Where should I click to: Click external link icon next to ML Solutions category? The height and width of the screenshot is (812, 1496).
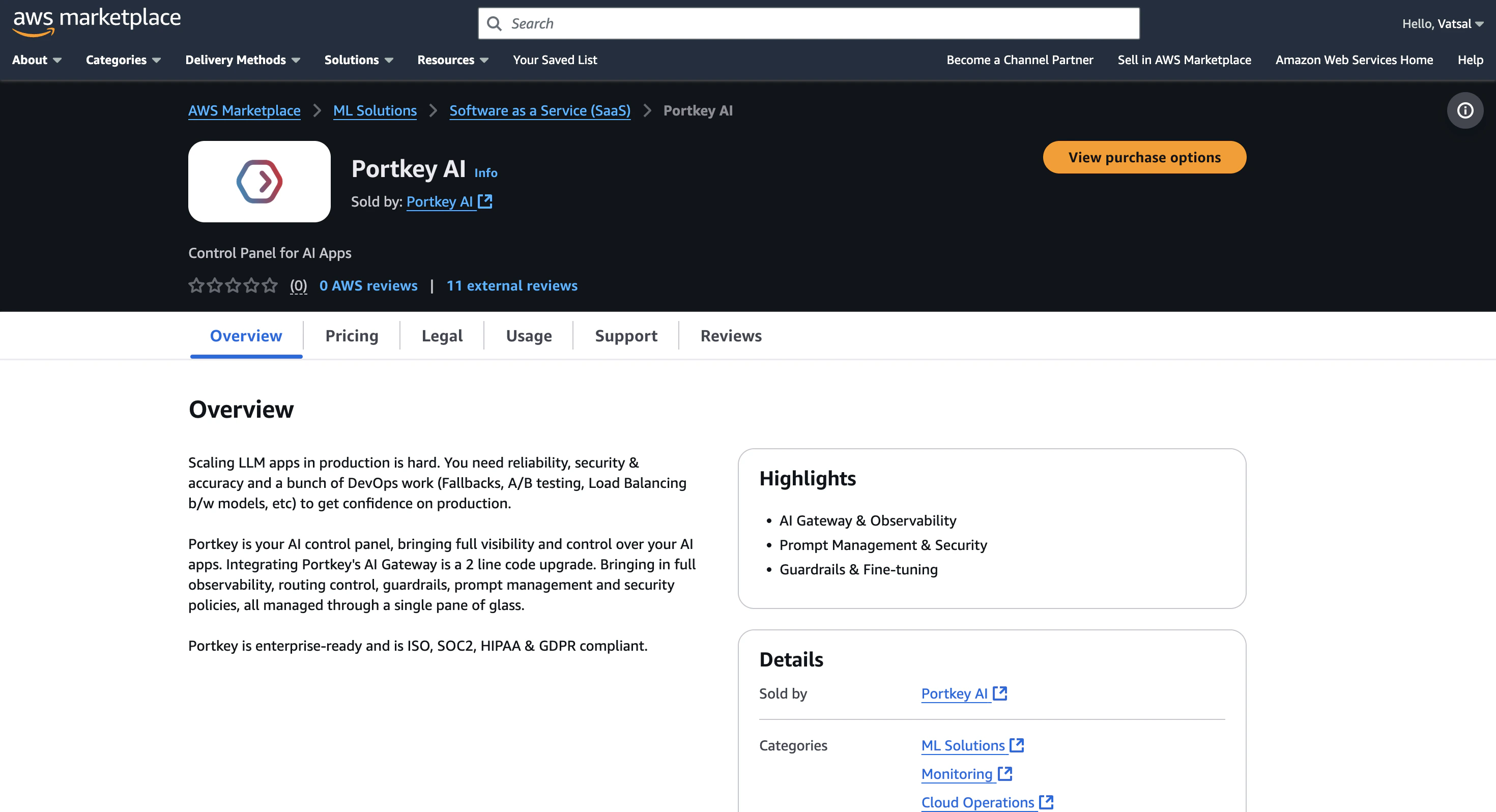pos(1016,745)
